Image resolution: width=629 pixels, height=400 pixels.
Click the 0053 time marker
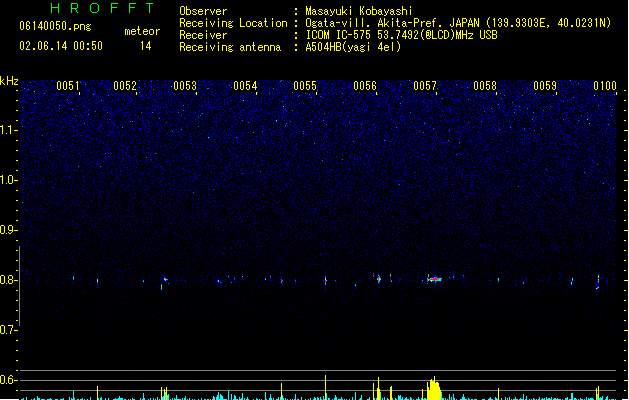pyautogui.click(x=185, y=86)
